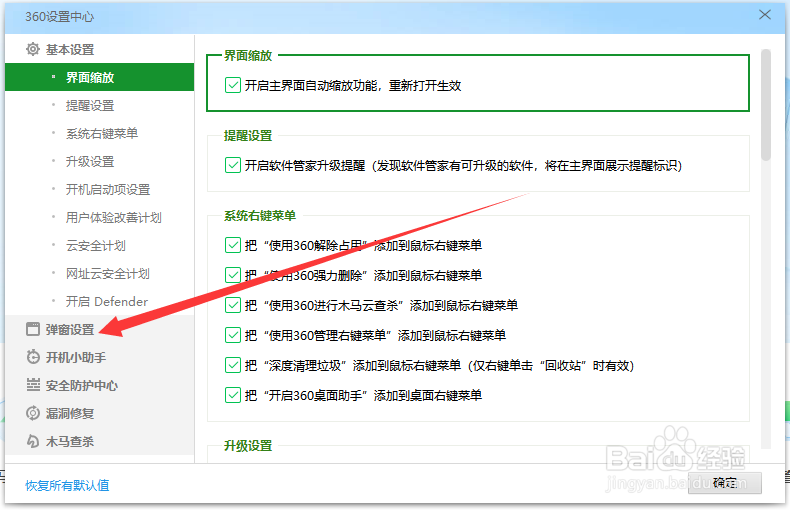Image resolution: width=790 pixels, height=510 pixels.
Task: Uncheck 开启360桌面助手 desktop menu option
Action: tap(233, 395)
